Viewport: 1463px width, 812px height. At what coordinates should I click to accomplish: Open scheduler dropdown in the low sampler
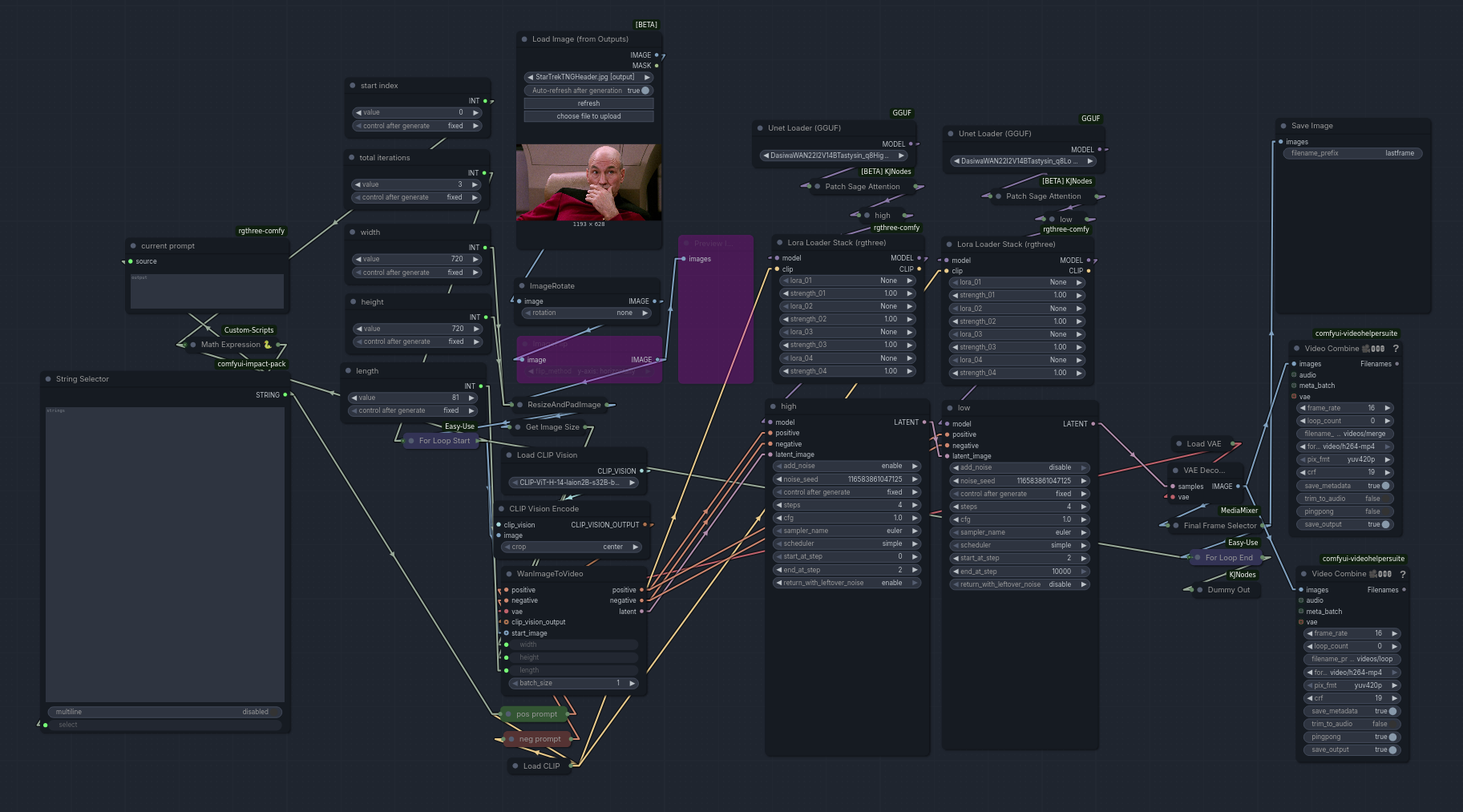(x=1019, y=545)
